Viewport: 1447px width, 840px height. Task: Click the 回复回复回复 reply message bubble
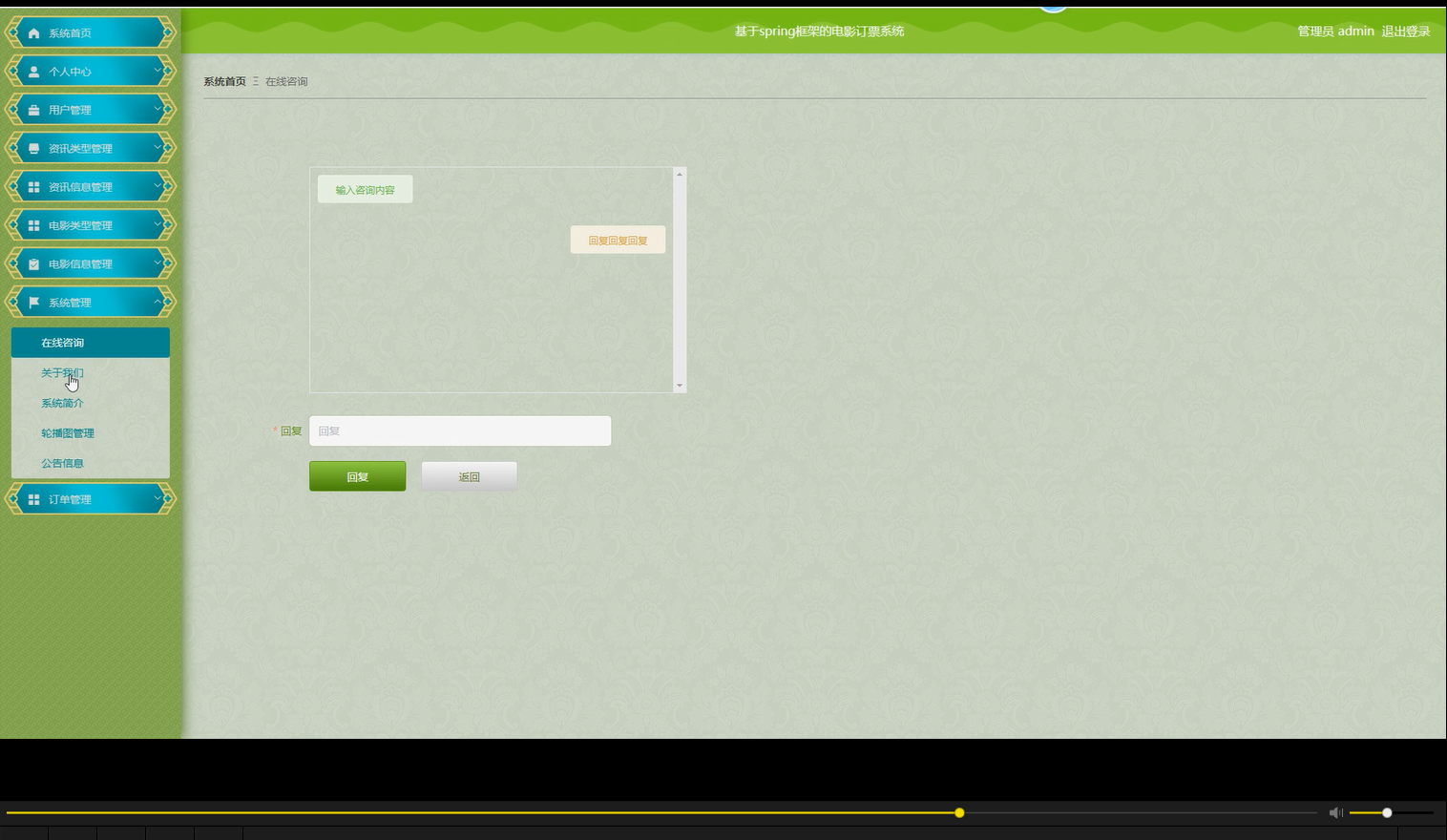coord(618,240)
